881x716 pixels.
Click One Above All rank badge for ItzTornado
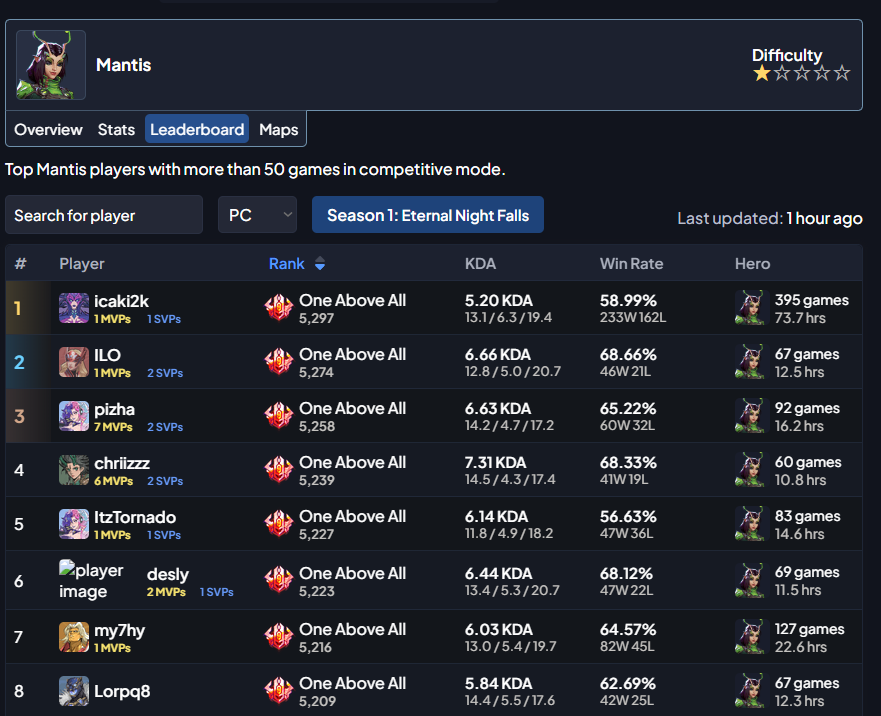(x=279, y=523)
